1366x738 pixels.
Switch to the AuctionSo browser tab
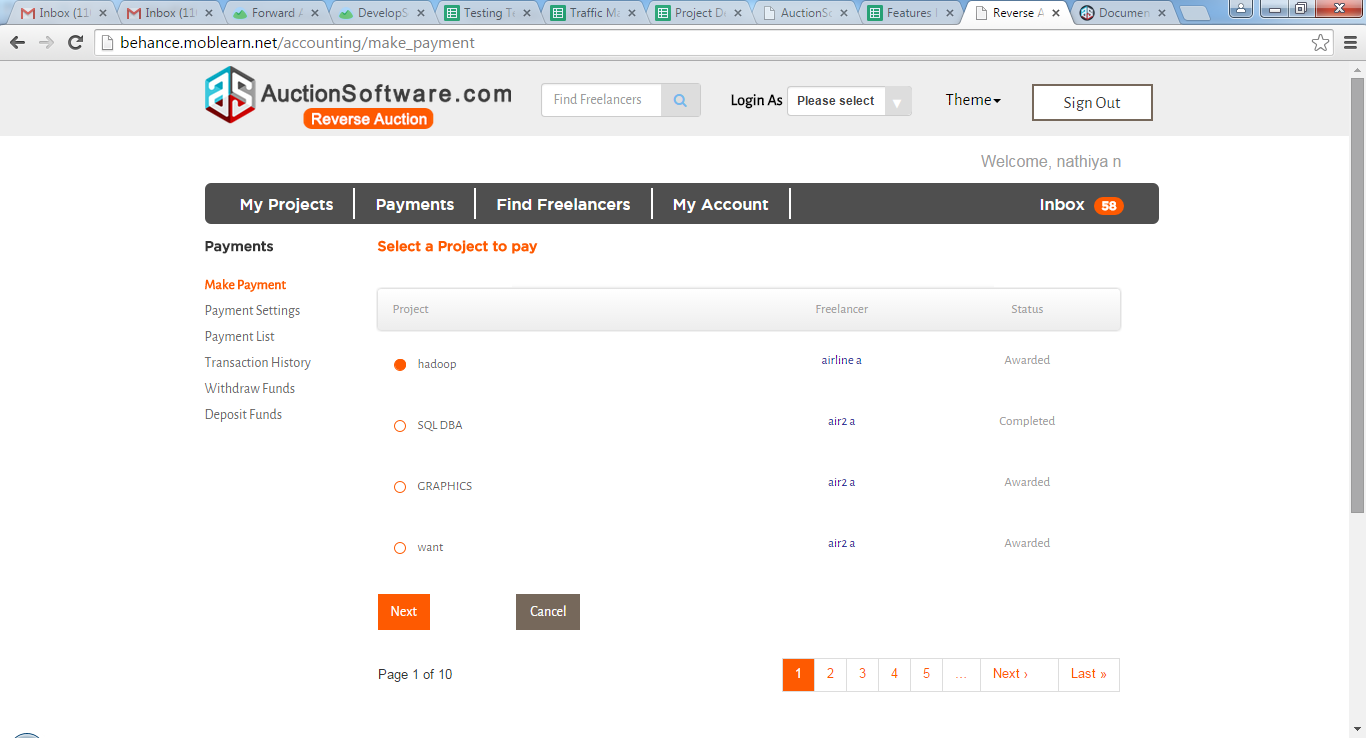803,13
